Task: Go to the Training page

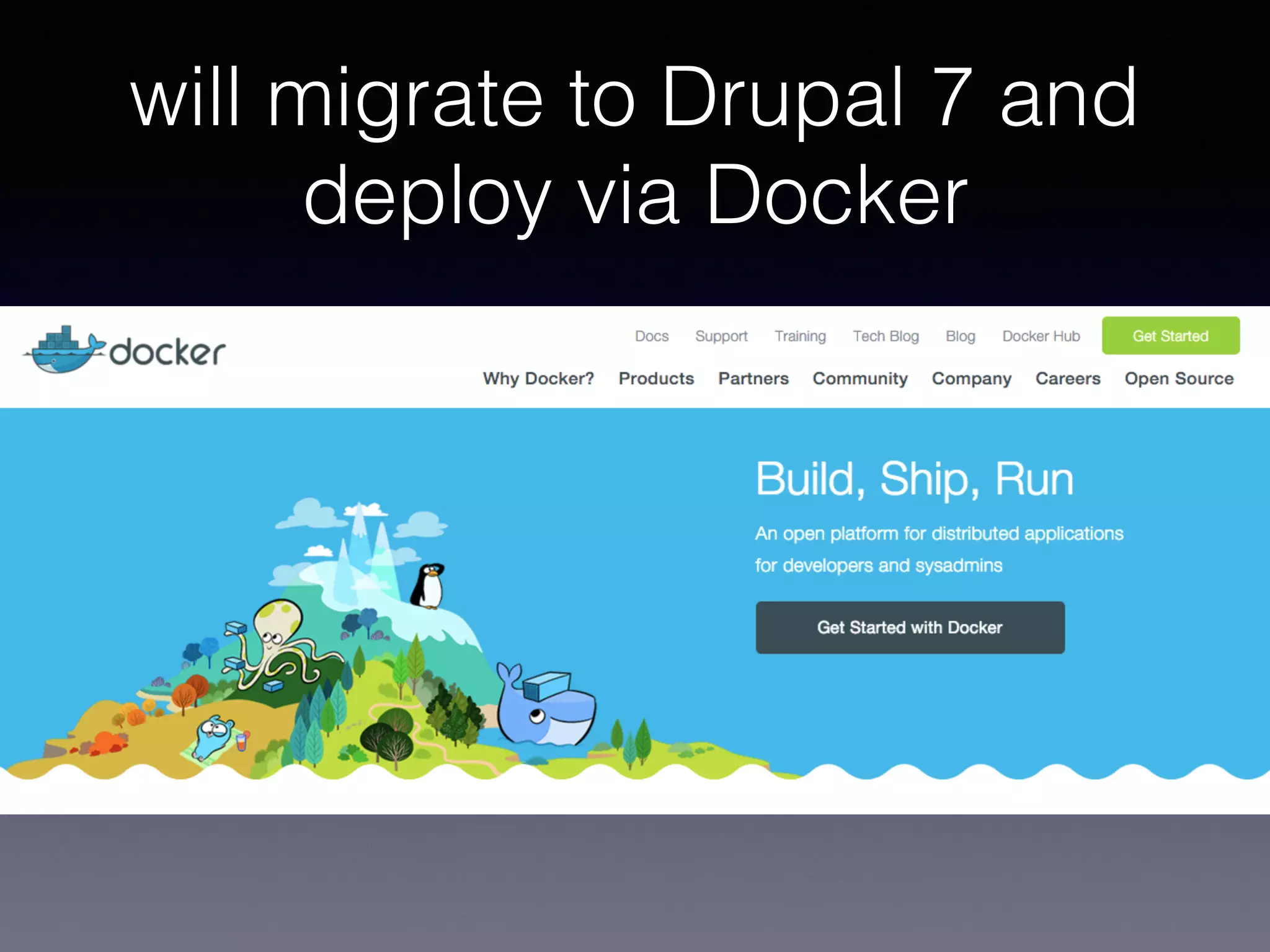Action: click(x=800, y=336)
